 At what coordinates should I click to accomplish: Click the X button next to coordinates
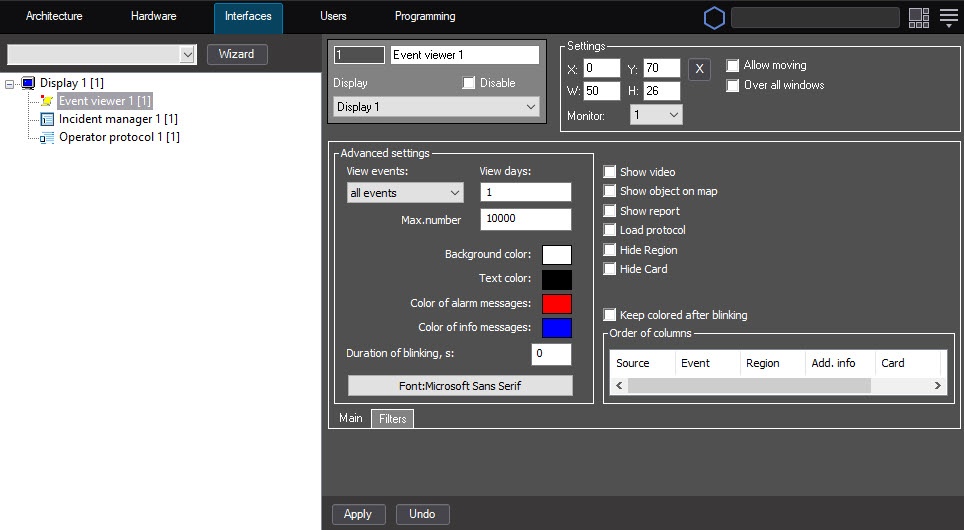700,68
